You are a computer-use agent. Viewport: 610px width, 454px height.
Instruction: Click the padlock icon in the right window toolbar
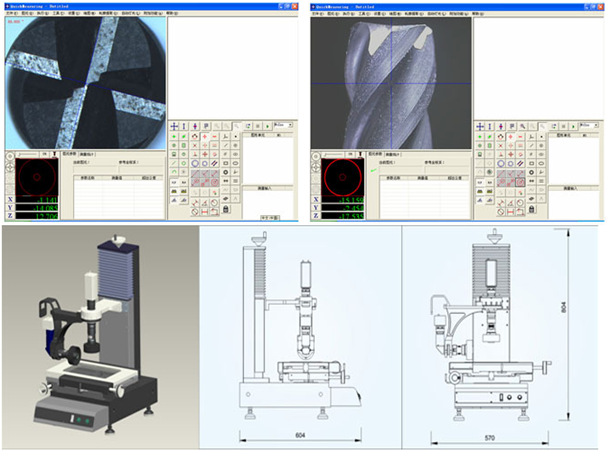(530, 210)
